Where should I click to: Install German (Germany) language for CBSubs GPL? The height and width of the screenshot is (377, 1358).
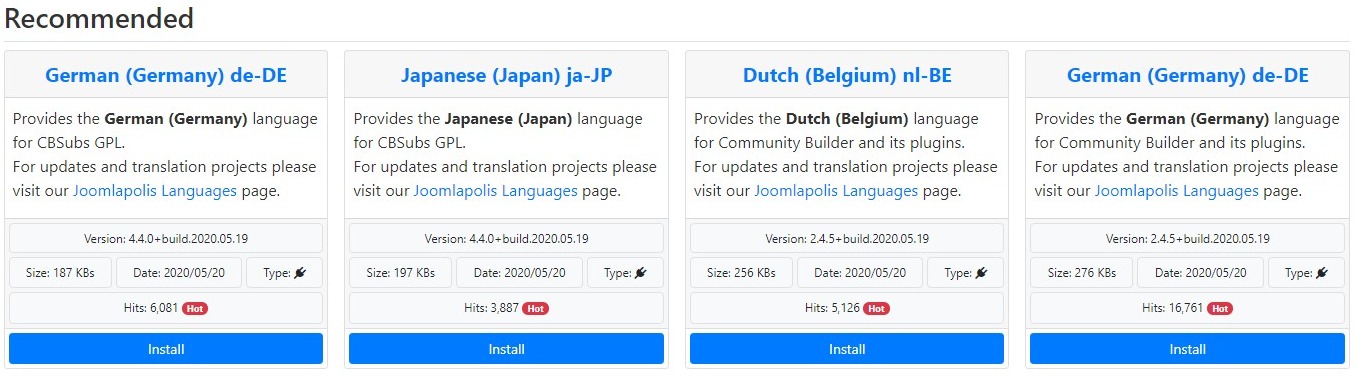point(166,349)
